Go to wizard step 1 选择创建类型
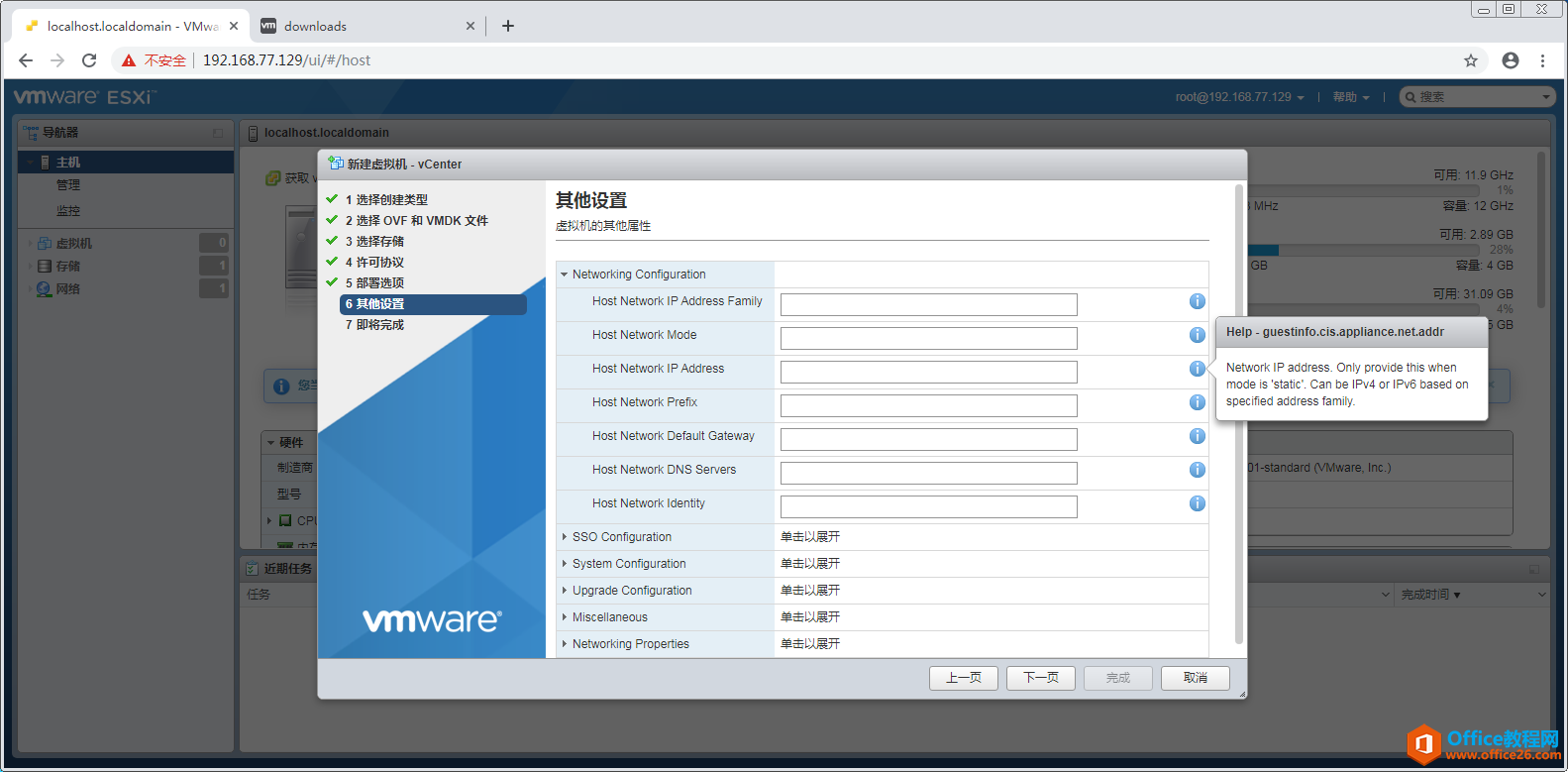The height and width of the screenshot is (772, 1568). point(386,199)
